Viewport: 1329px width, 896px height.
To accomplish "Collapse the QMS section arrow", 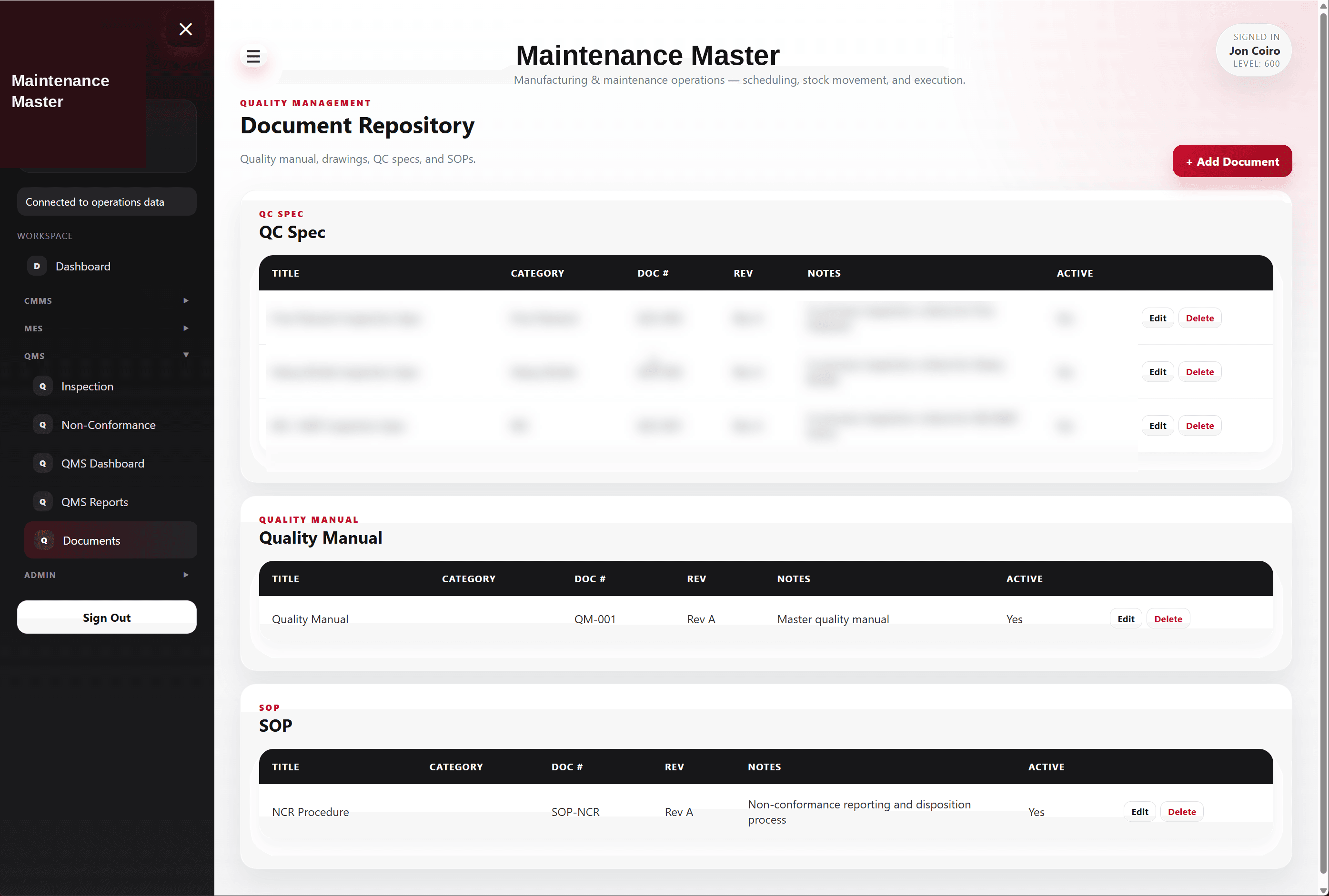I will [x=186, y=356].
